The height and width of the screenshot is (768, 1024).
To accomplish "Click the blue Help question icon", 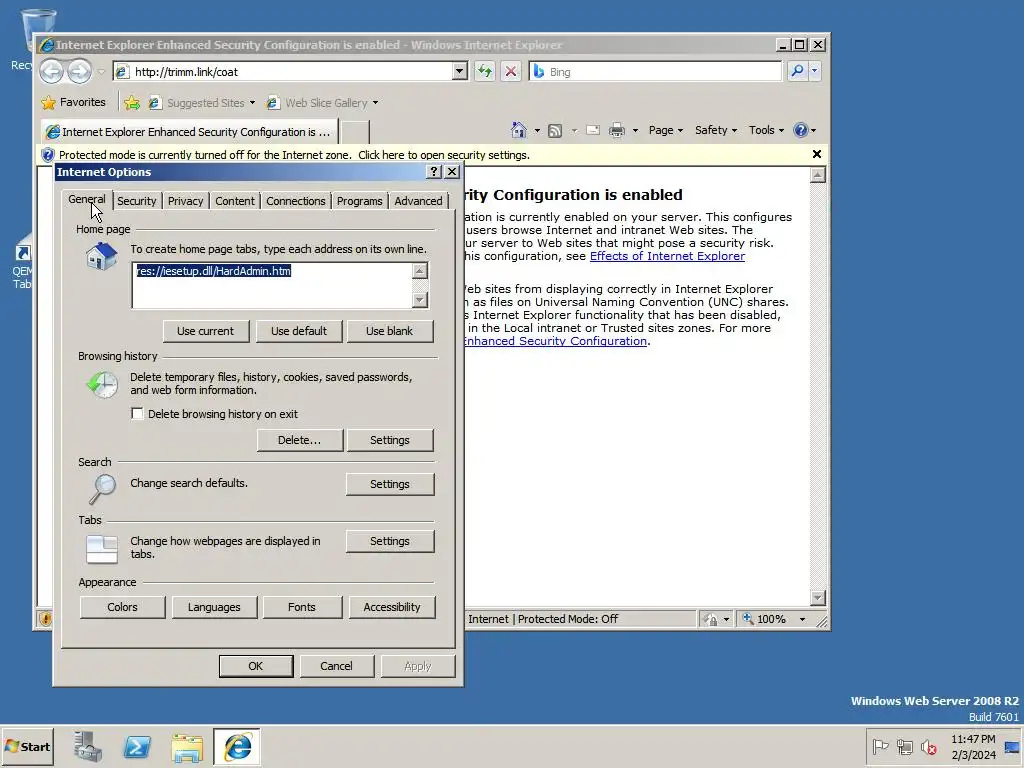I will [x=801, y=130].
